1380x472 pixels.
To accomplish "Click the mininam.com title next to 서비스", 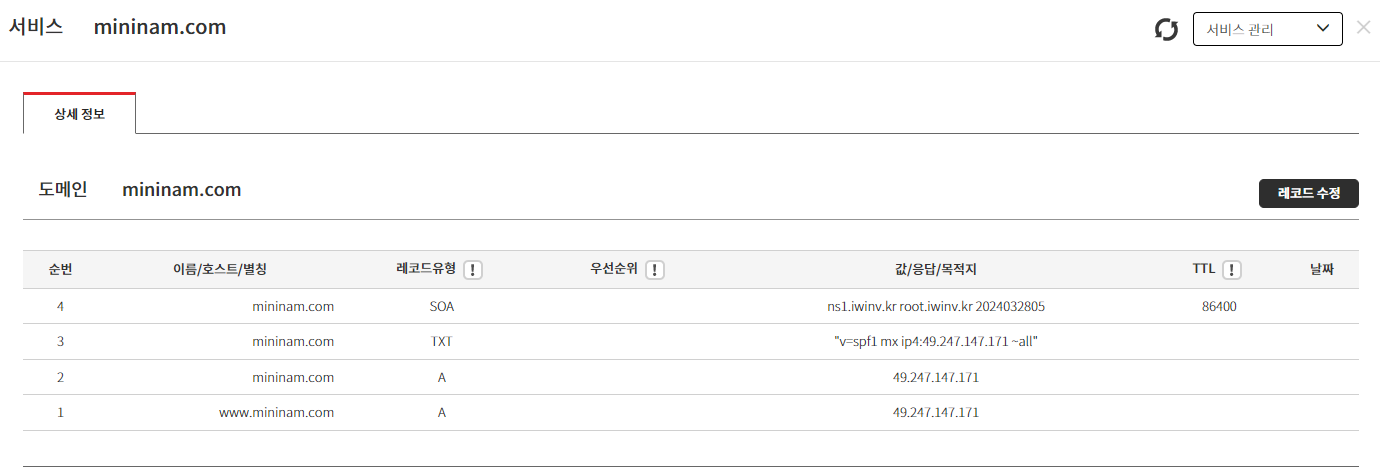I will [160, 28].
